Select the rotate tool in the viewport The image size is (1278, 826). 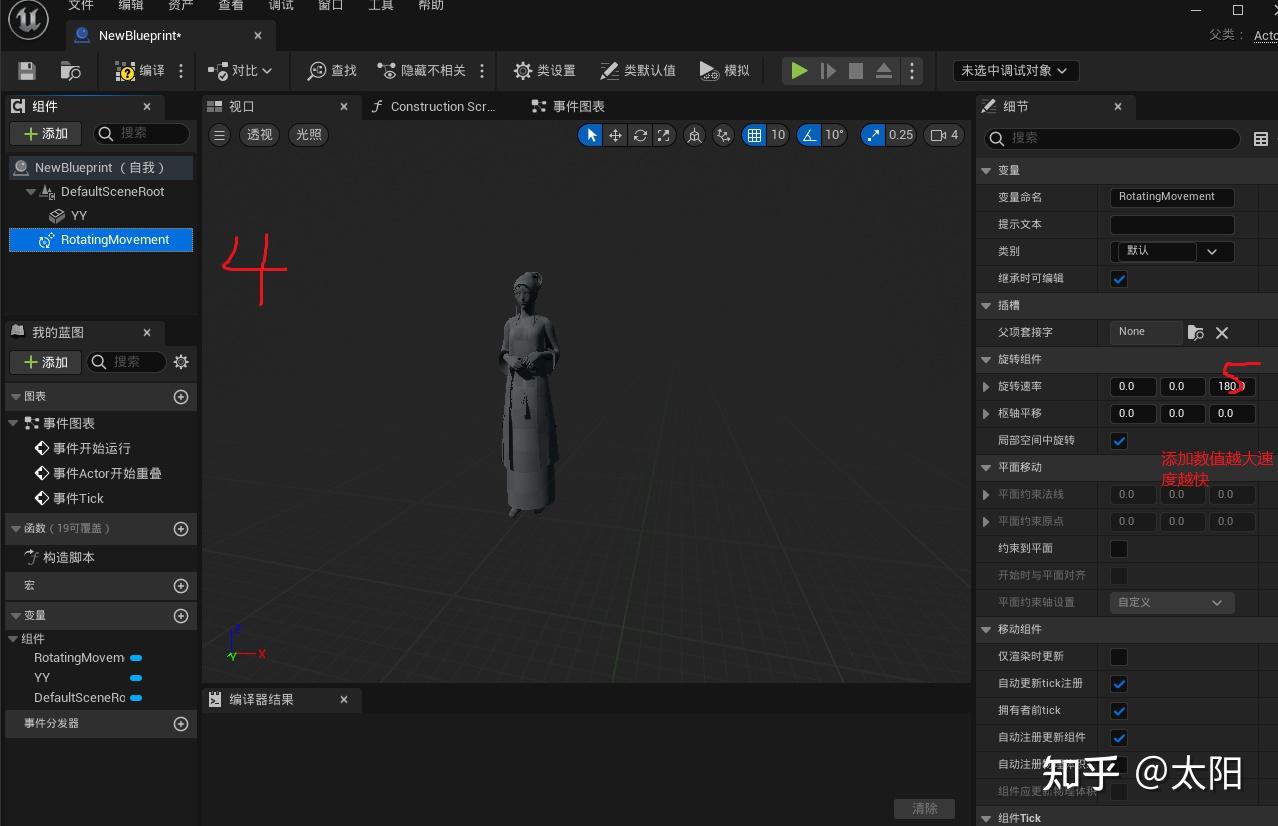[x=639, y=134]
